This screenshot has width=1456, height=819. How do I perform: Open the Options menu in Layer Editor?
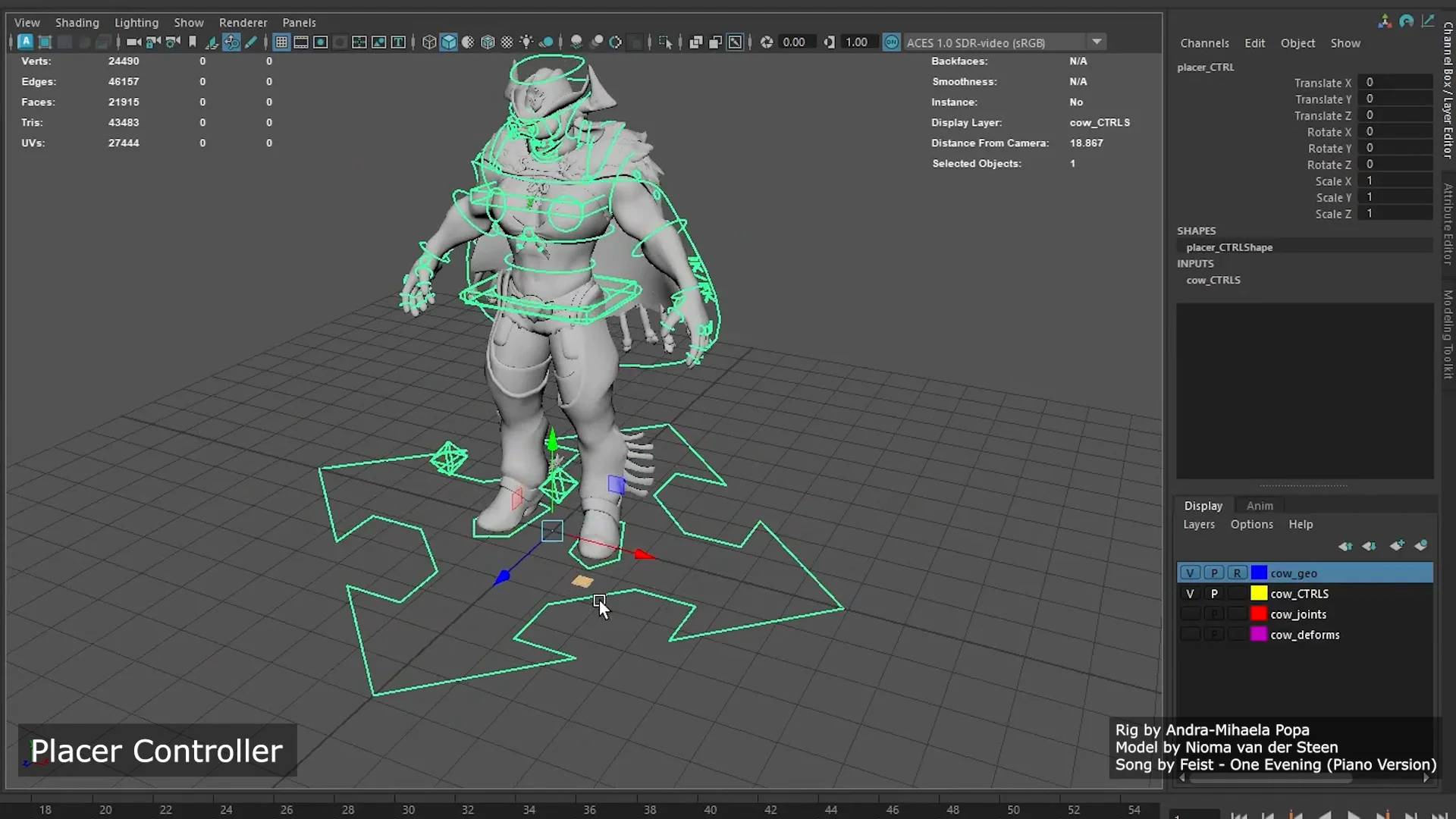[1251, 525]
